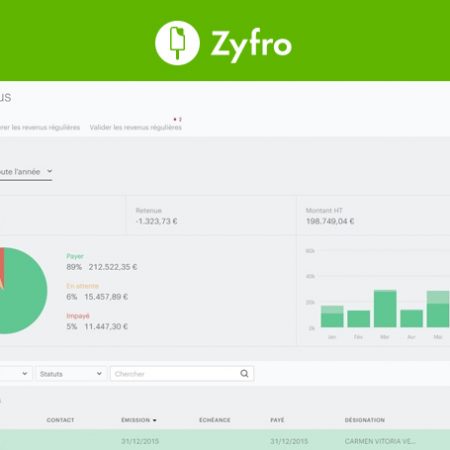Click the amount 11.447,30 €

(106, 326)
